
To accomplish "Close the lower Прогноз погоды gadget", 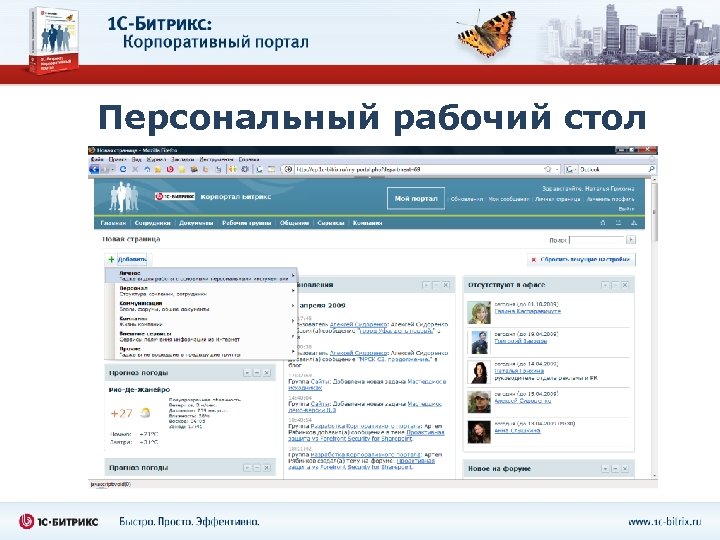I will point(267,468).
